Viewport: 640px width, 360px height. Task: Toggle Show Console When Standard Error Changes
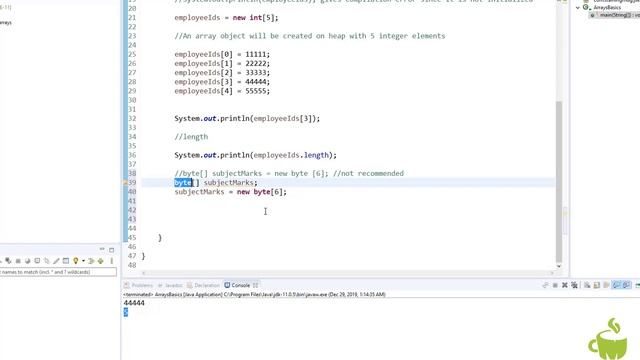(x=626, y=285)
